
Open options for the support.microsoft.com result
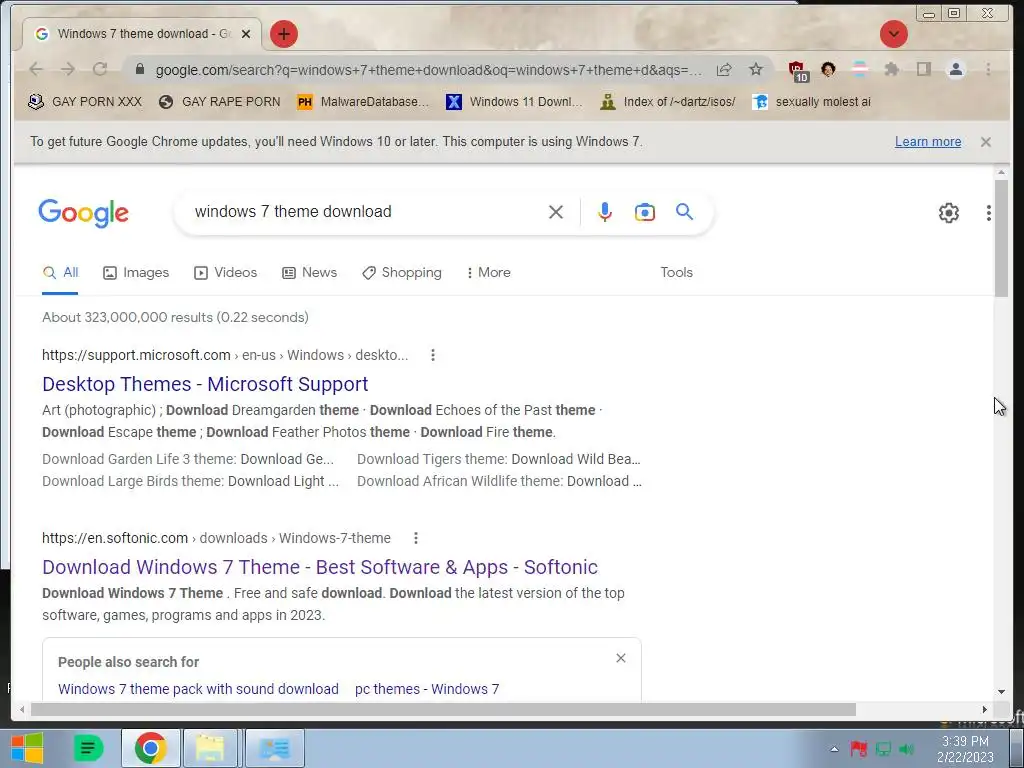(x=432, y=355)
